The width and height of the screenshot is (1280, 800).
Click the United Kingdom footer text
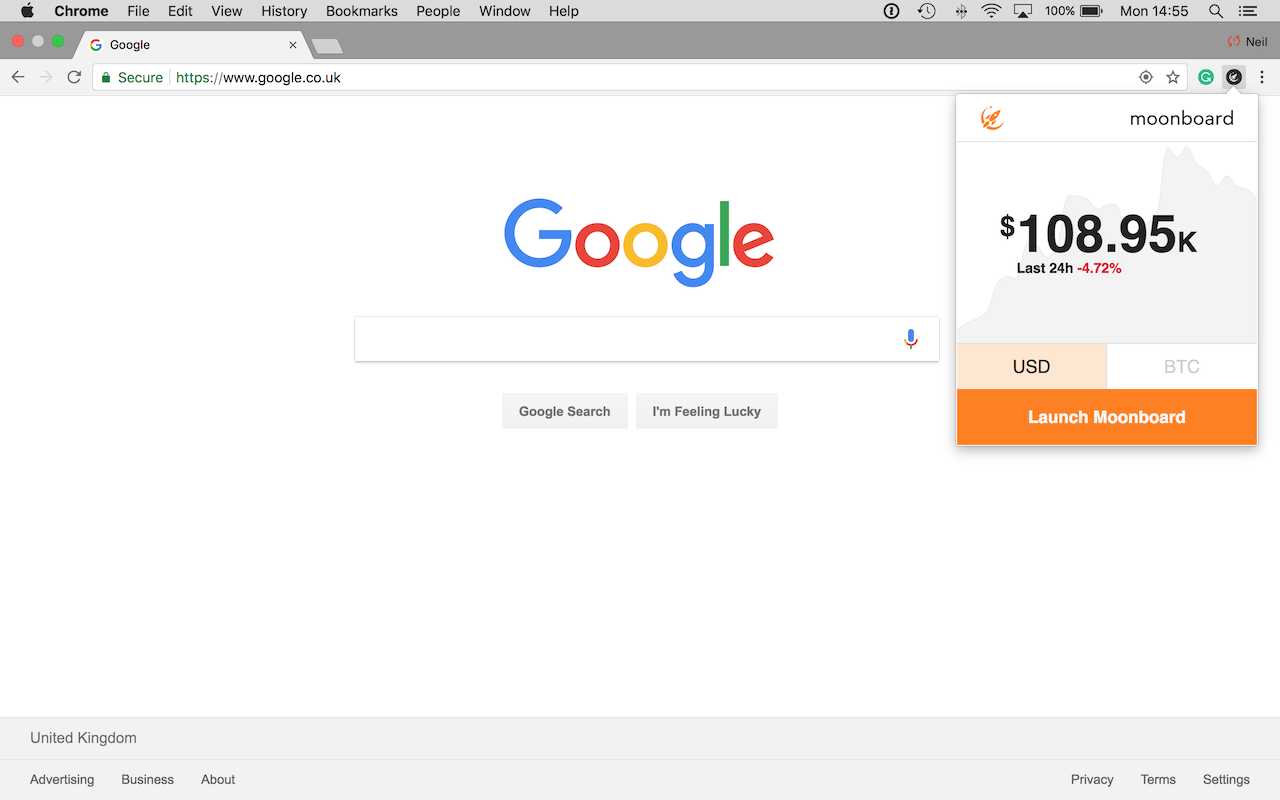point(83,738)
